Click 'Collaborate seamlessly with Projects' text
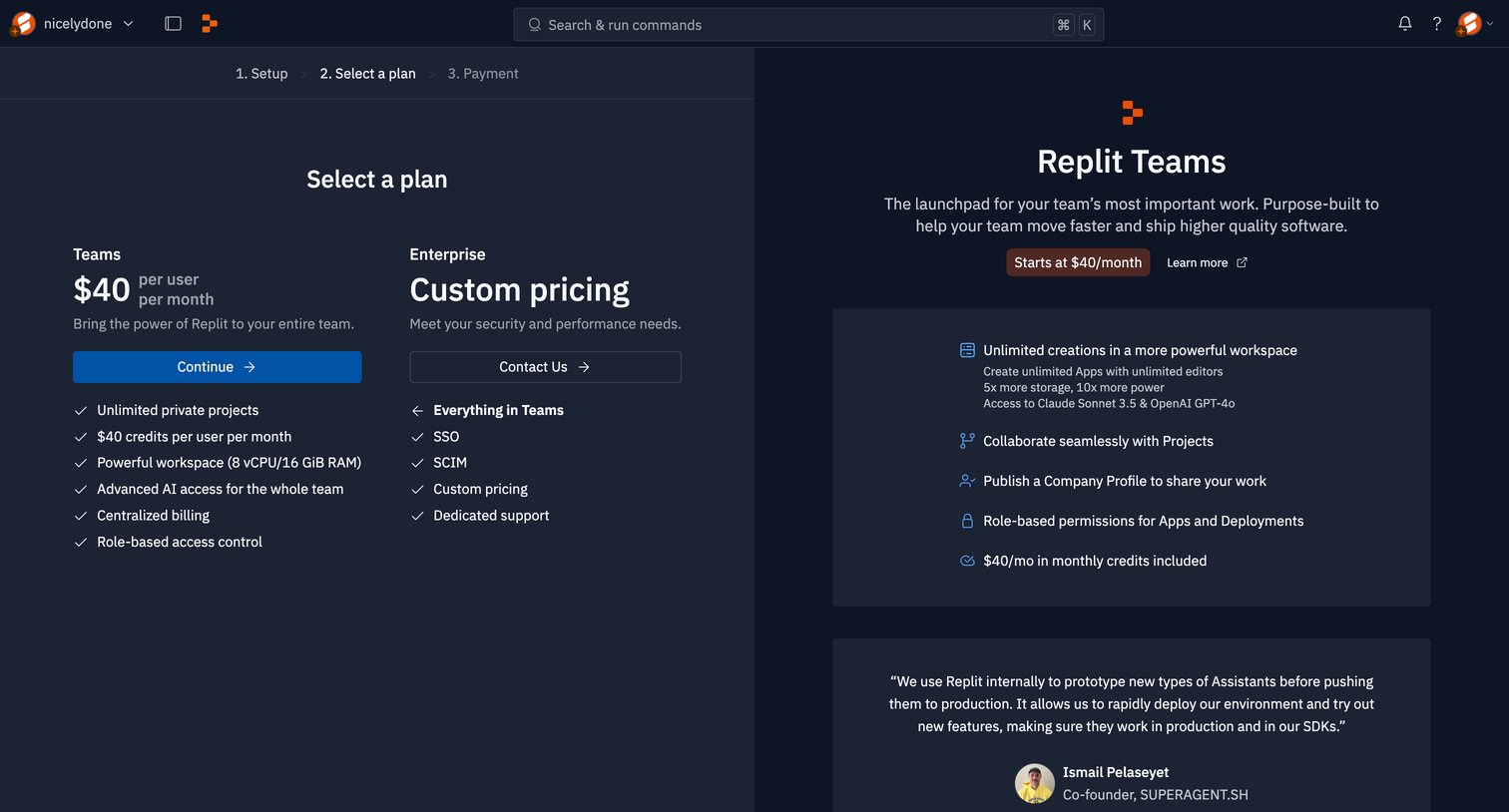The height and width of the screenshot is (812, 1509). [1099, 441]
